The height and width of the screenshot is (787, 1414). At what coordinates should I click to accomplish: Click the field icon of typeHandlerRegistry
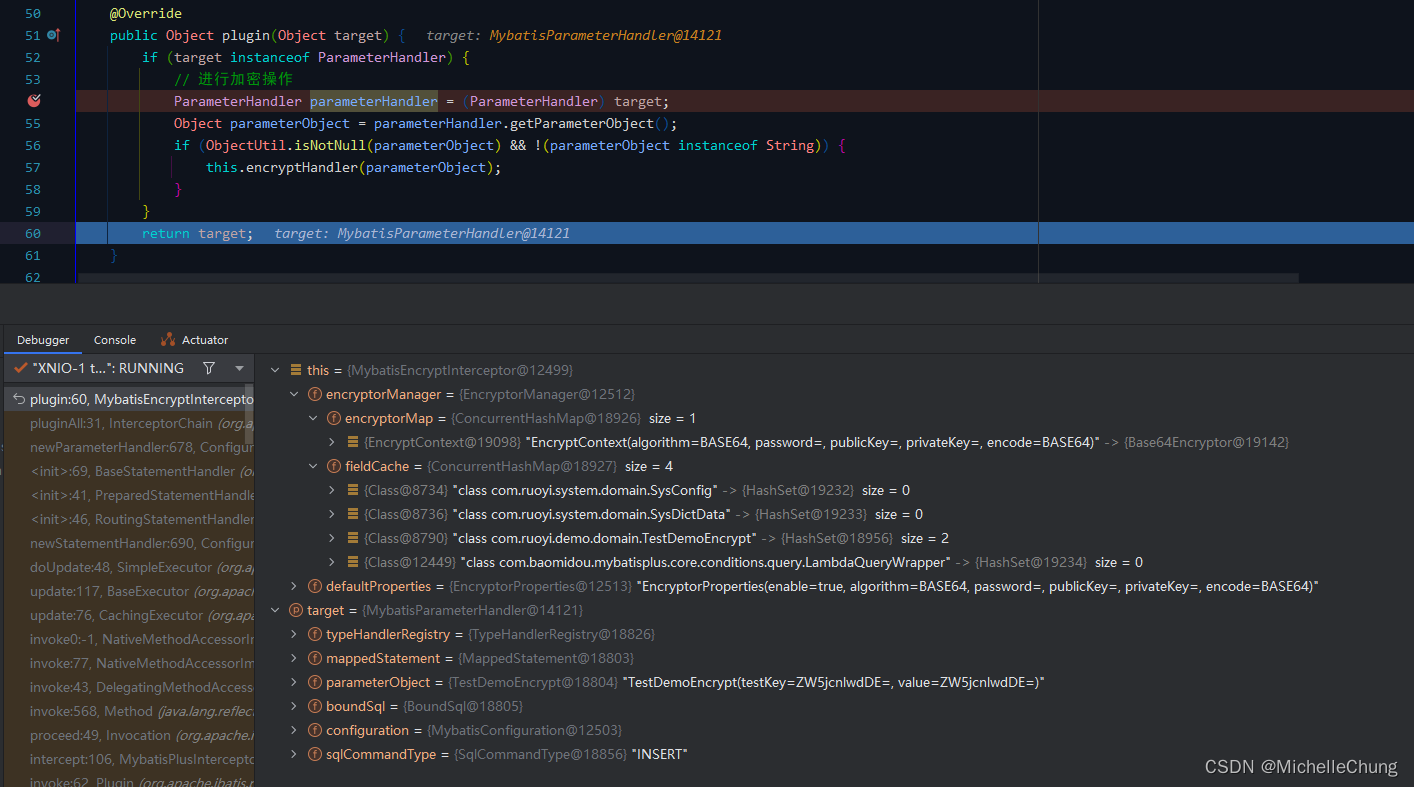tap(315, 634)
